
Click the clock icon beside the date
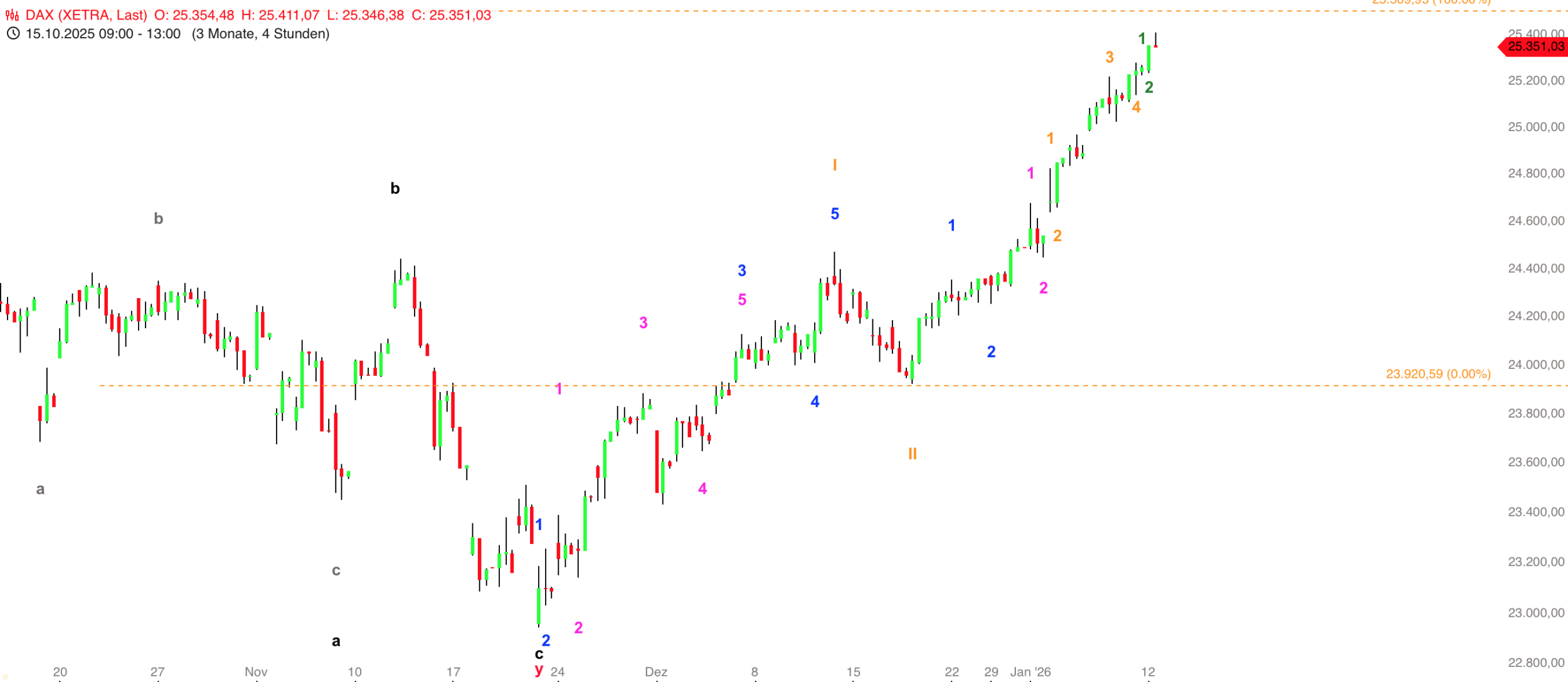(x=13, y=34)
